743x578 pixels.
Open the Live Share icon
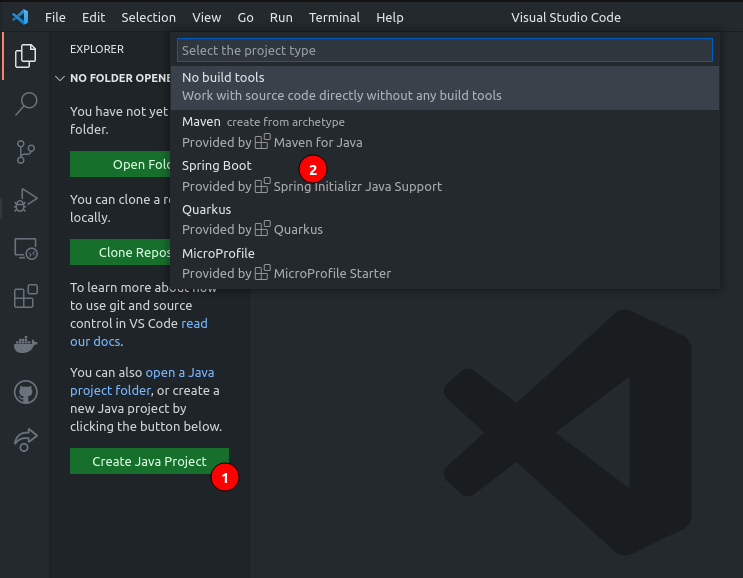[x=25, y=440]
